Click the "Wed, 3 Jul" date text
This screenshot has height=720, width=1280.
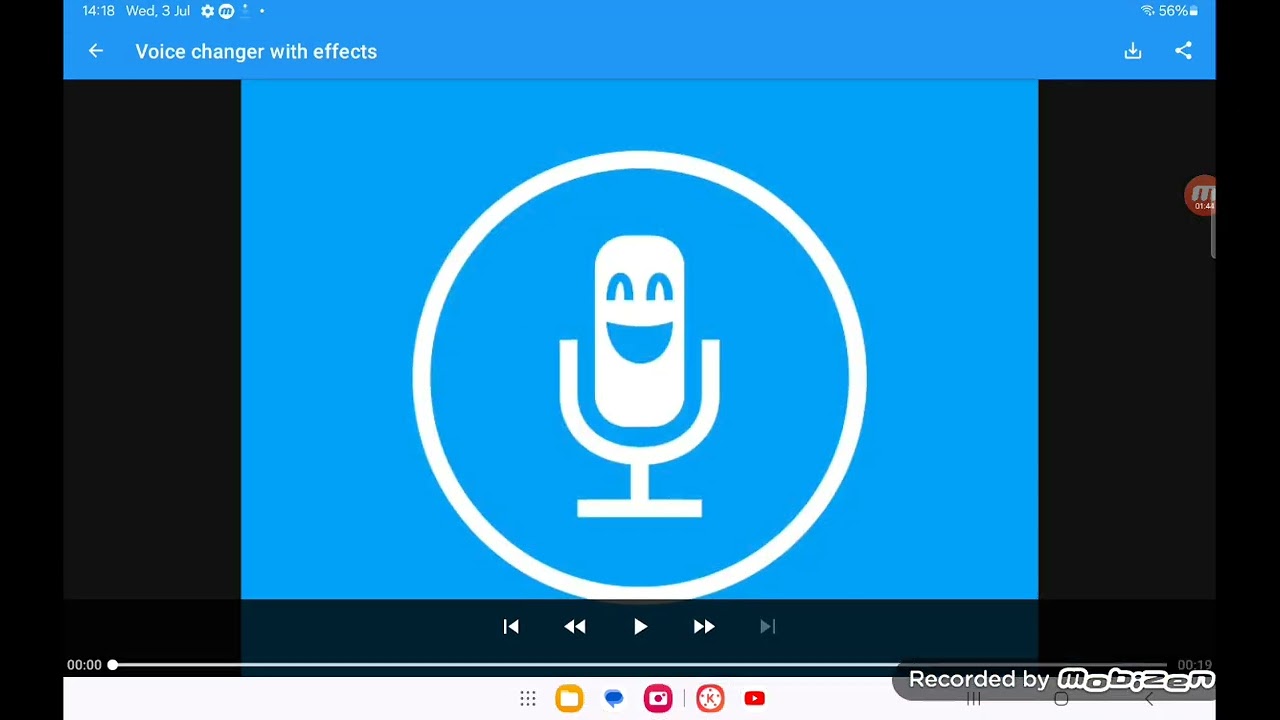(158, 11)
